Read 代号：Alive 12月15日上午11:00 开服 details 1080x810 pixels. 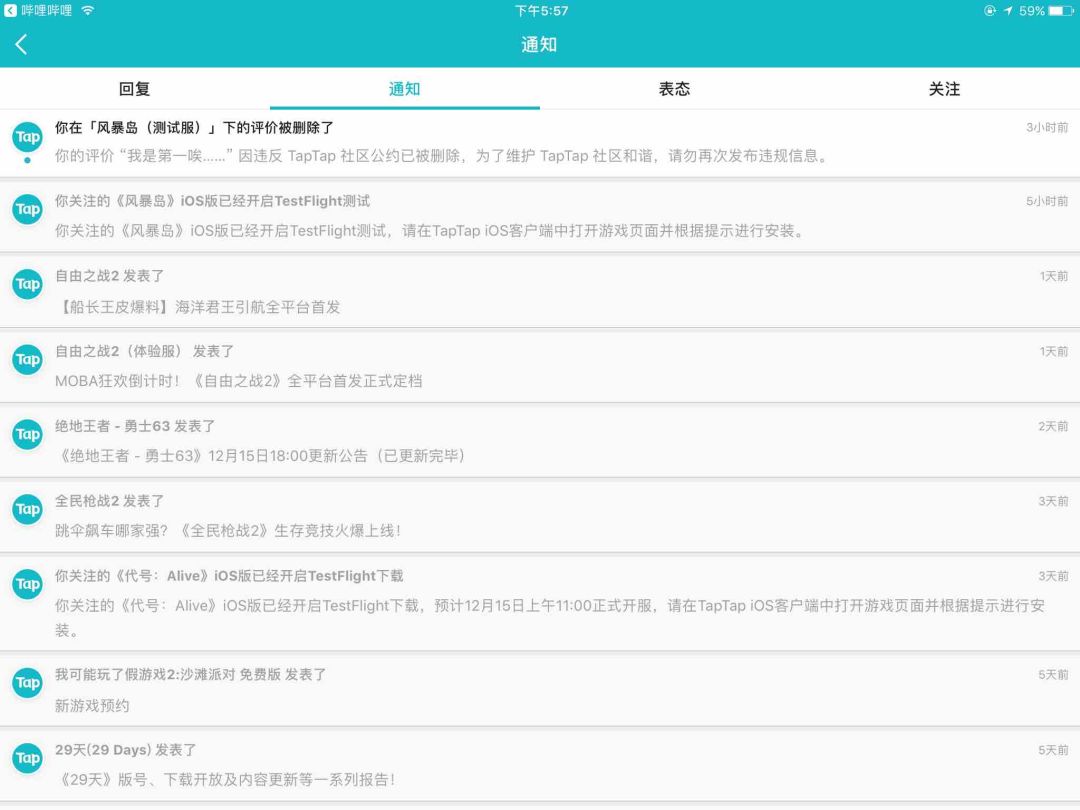click(550, 618)
